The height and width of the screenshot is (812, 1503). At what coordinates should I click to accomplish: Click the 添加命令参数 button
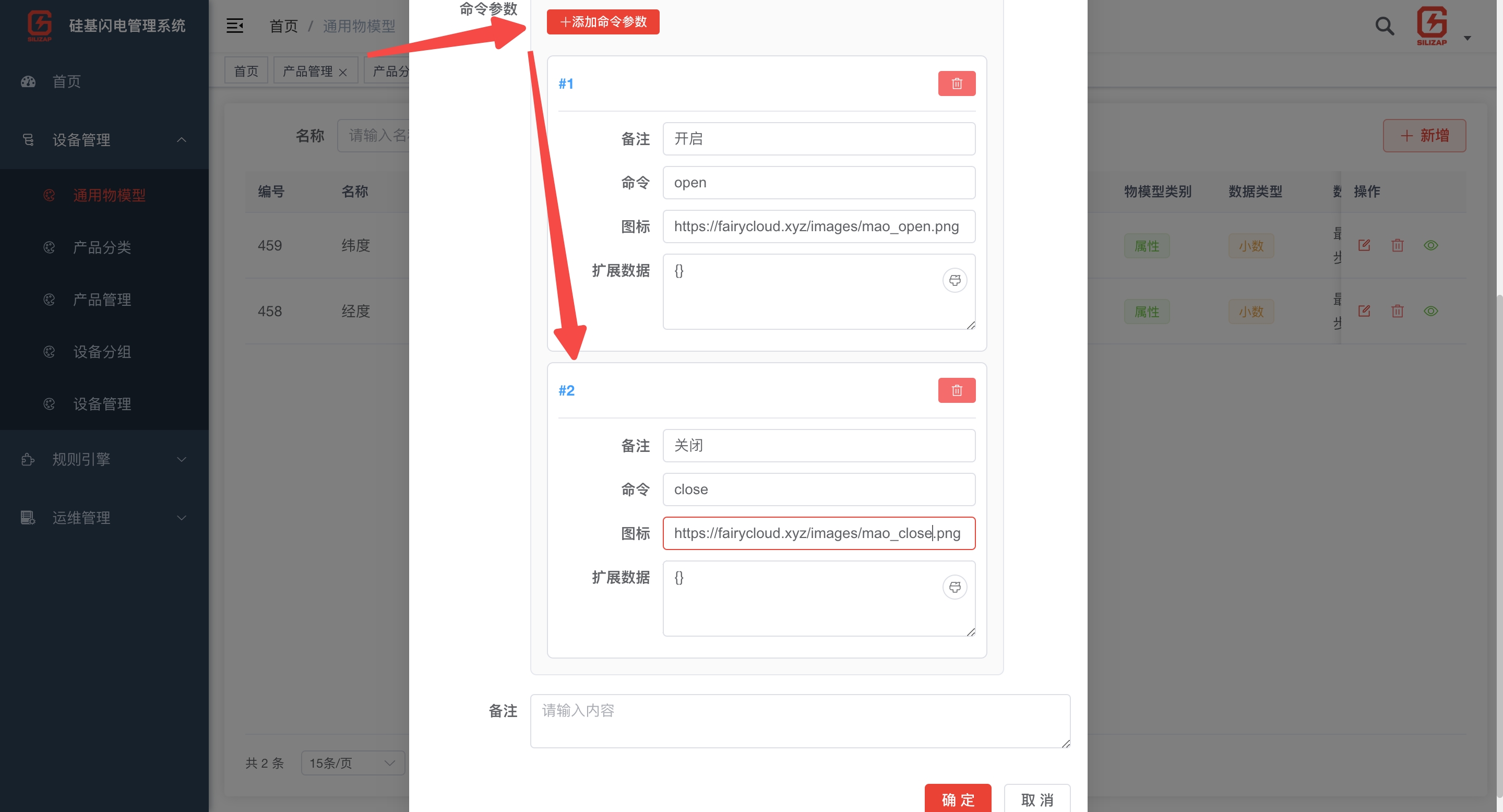click(x=603, y=22)
